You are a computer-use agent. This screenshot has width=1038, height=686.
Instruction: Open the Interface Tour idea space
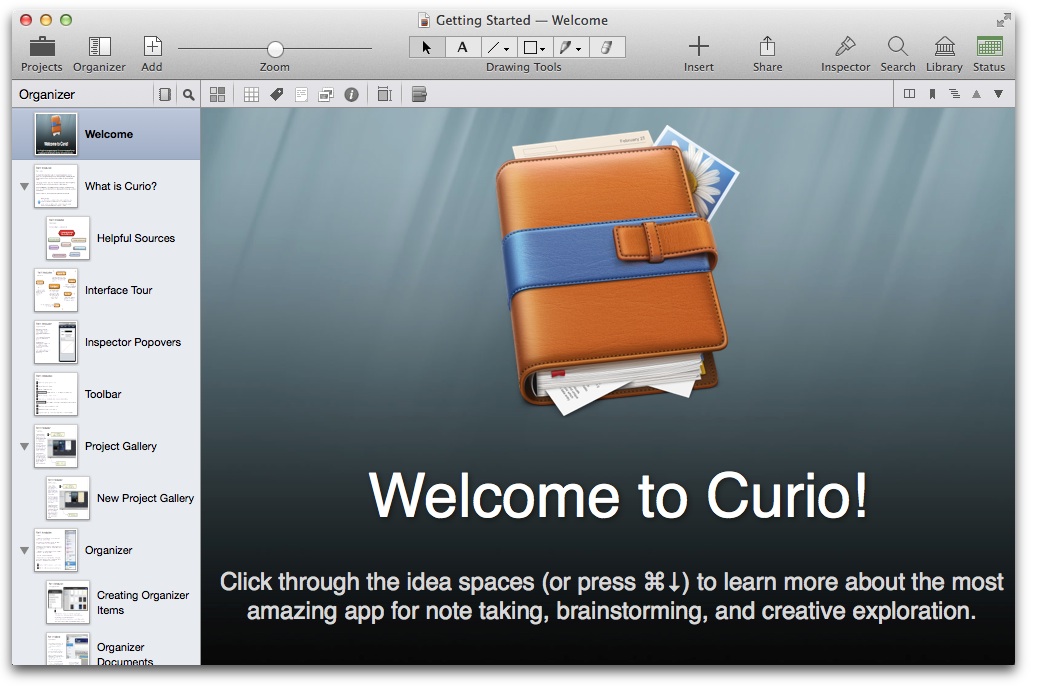click(x=106, y=291)
